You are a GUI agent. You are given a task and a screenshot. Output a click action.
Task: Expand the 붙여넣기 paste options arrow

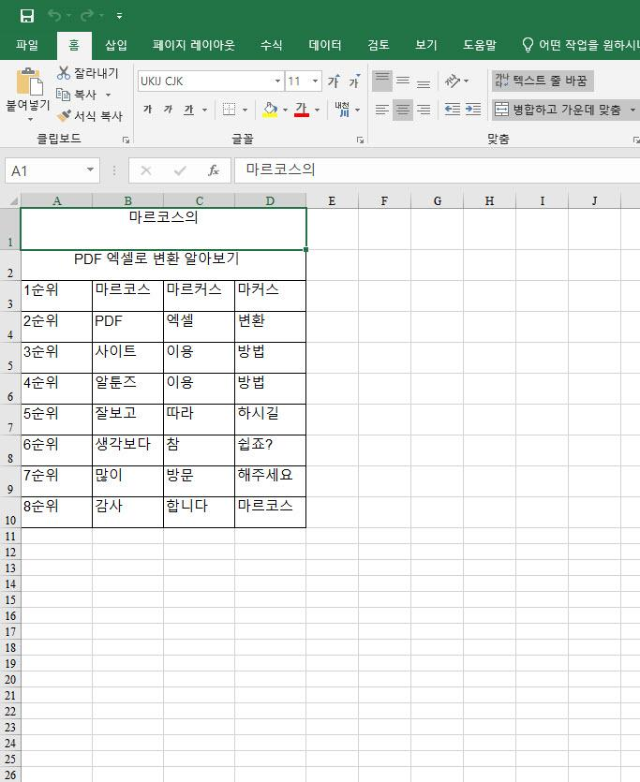coord(30,120)
